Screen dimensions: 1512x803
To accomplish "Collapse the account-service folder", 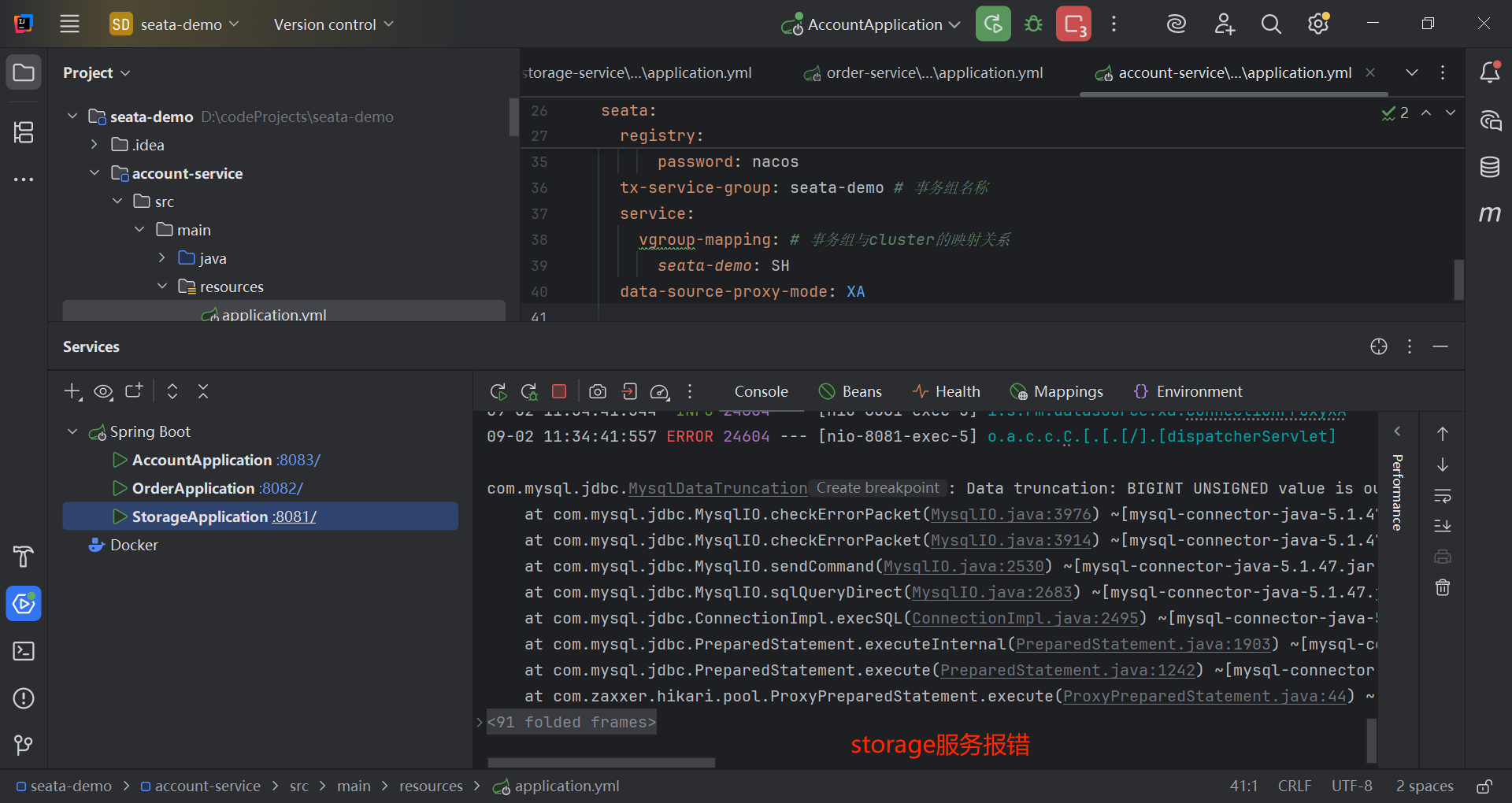I will point(94,172).
